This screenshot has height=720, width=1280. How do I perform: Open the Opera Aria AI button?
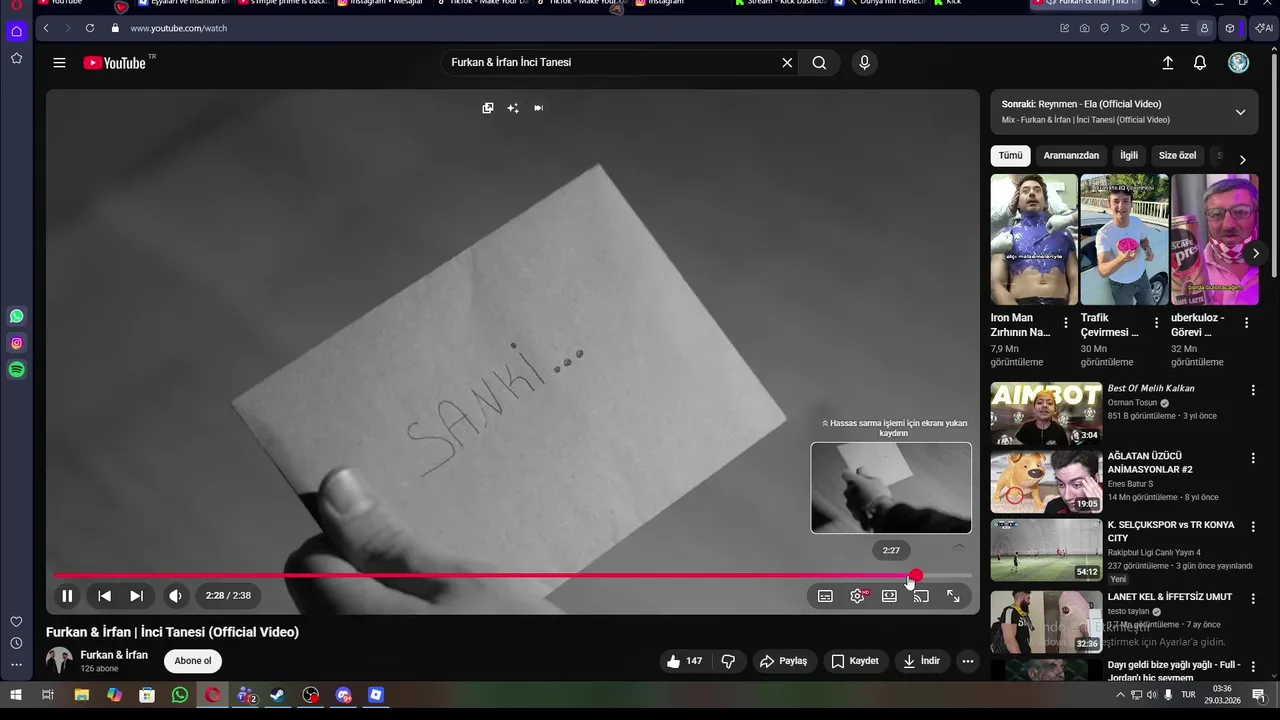[x=1264, y=28]
